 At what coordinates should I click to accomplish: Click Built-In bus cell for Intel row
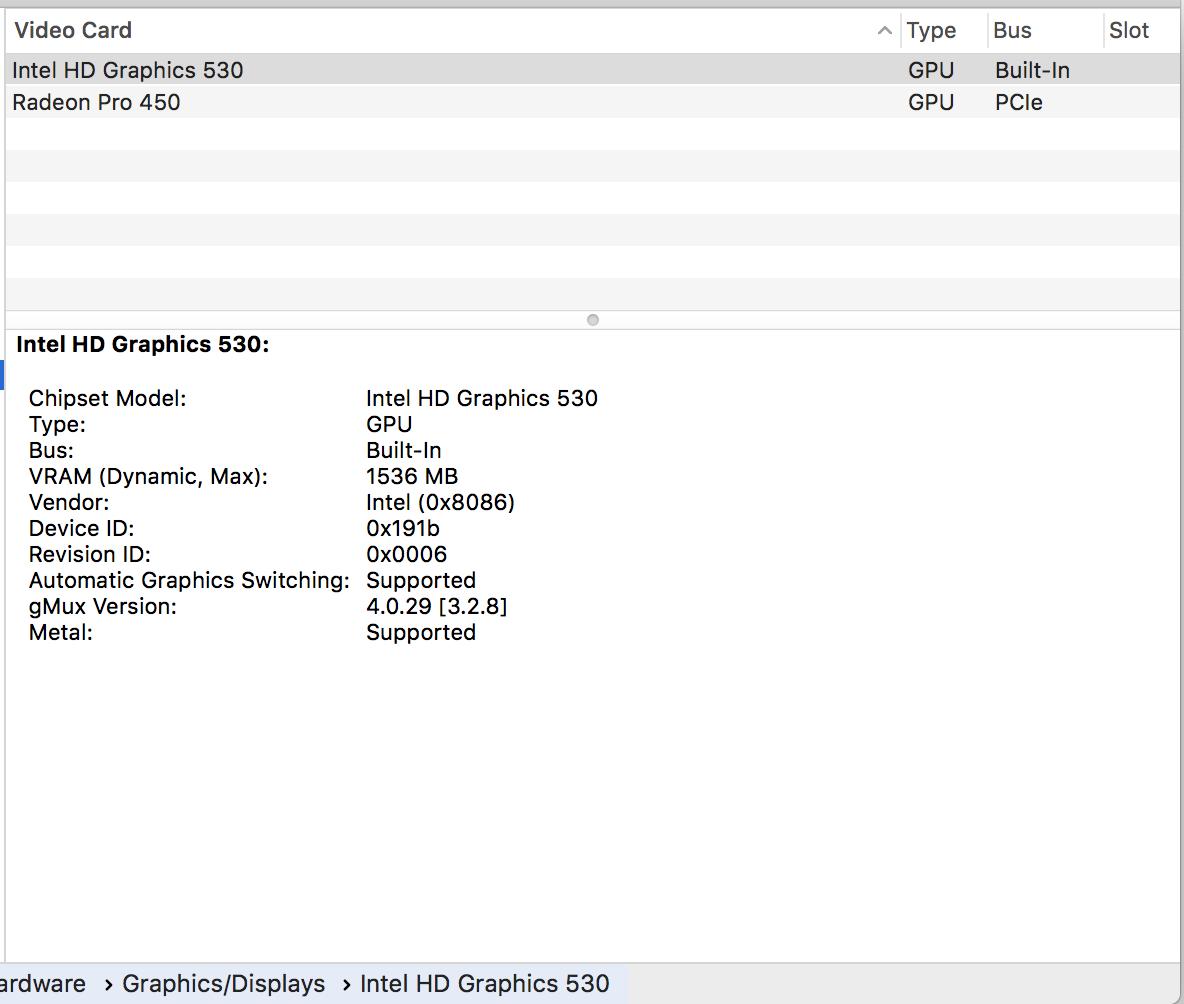(1032, 70)
